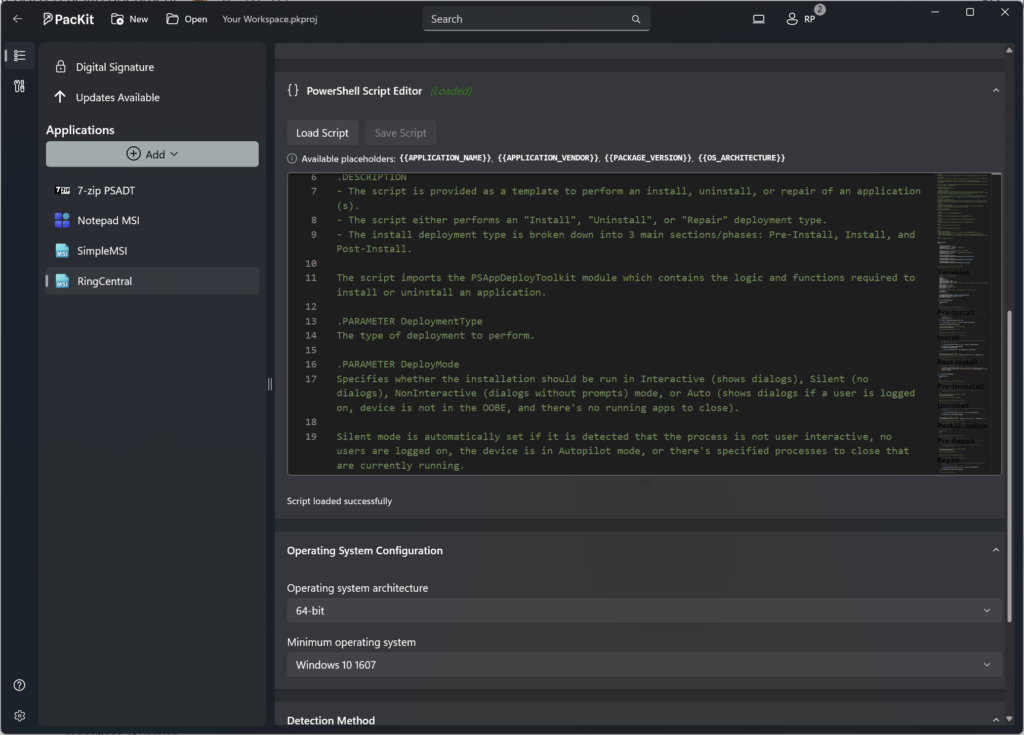1024x735 pixels.
Task: Click the help question mark icon
Action: [18, 684]
